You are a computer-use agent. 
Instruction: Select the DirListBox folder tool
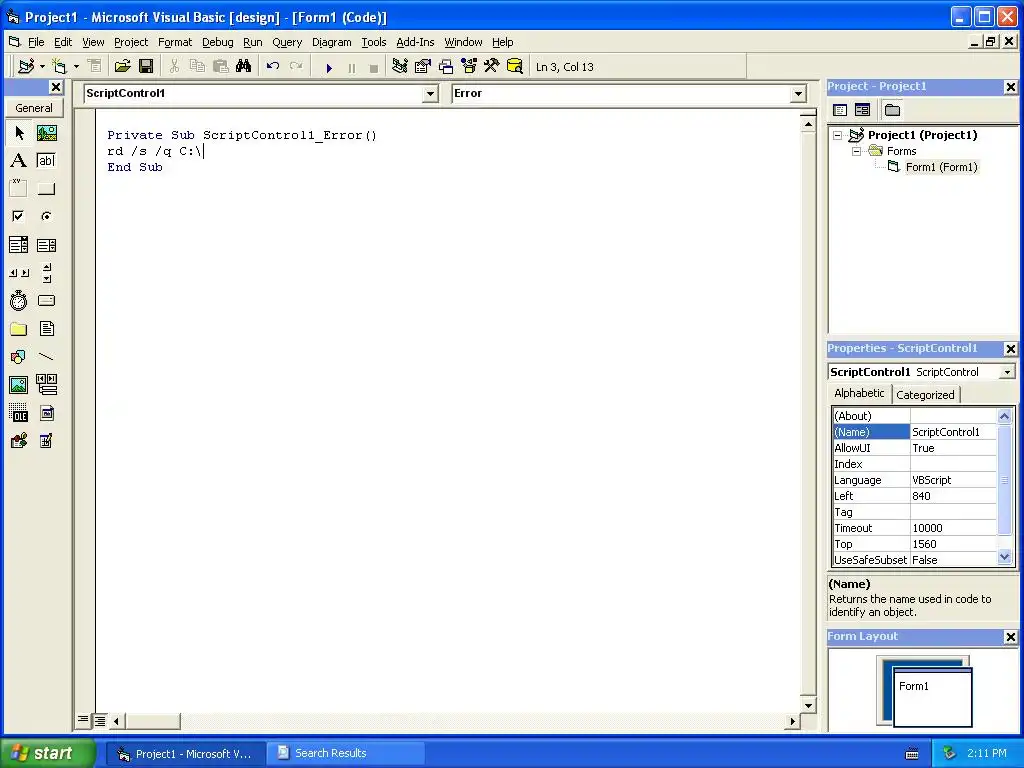pyautogui.click(x=19, y=329)
